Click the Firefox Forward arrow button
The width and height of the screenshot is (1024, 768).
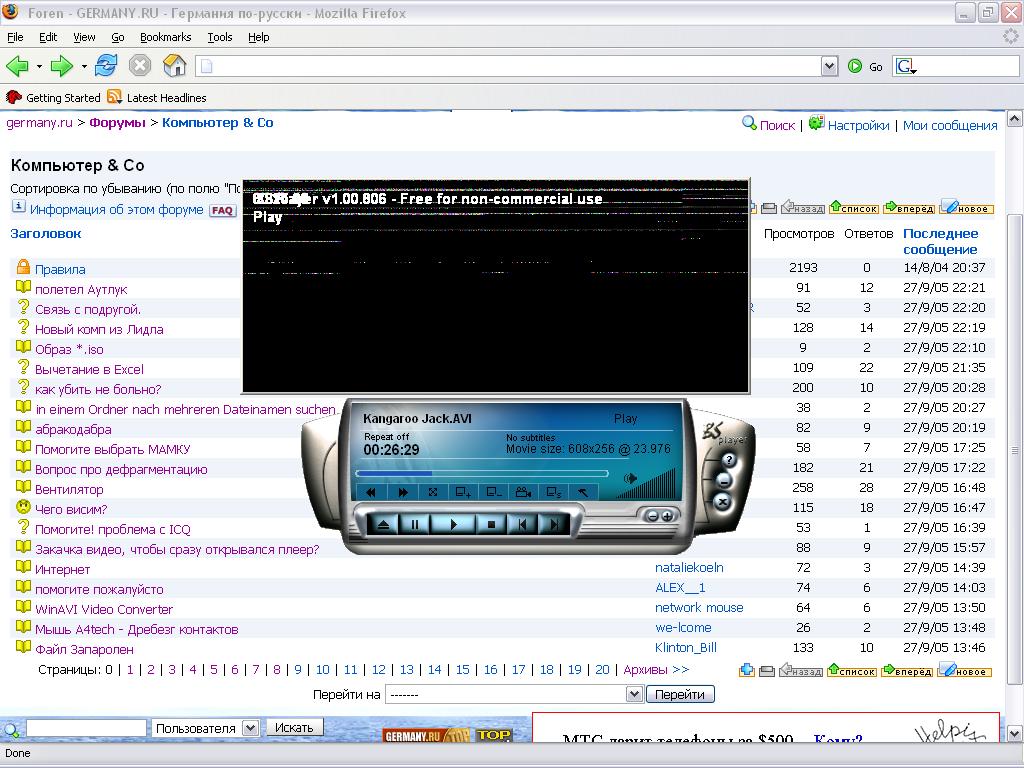coord(61,65)
